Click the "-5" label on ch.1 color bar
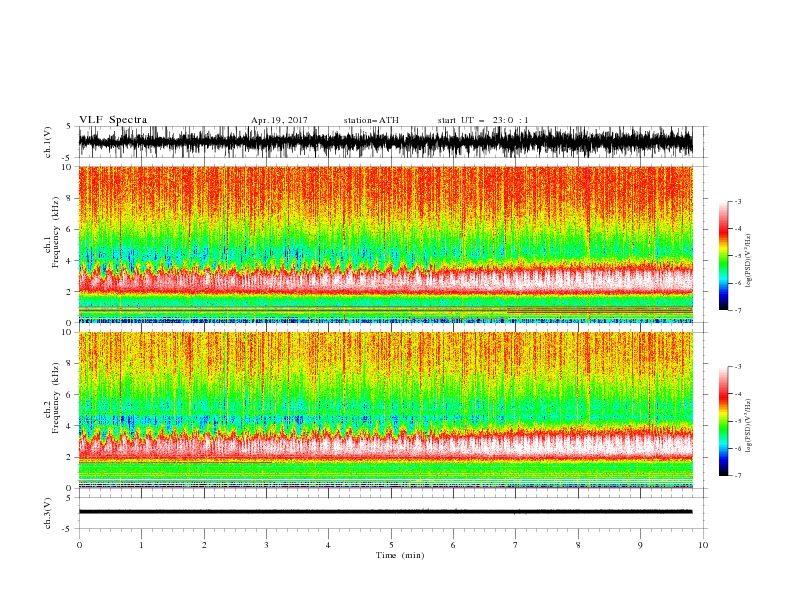792x612 pixels. 737,256
